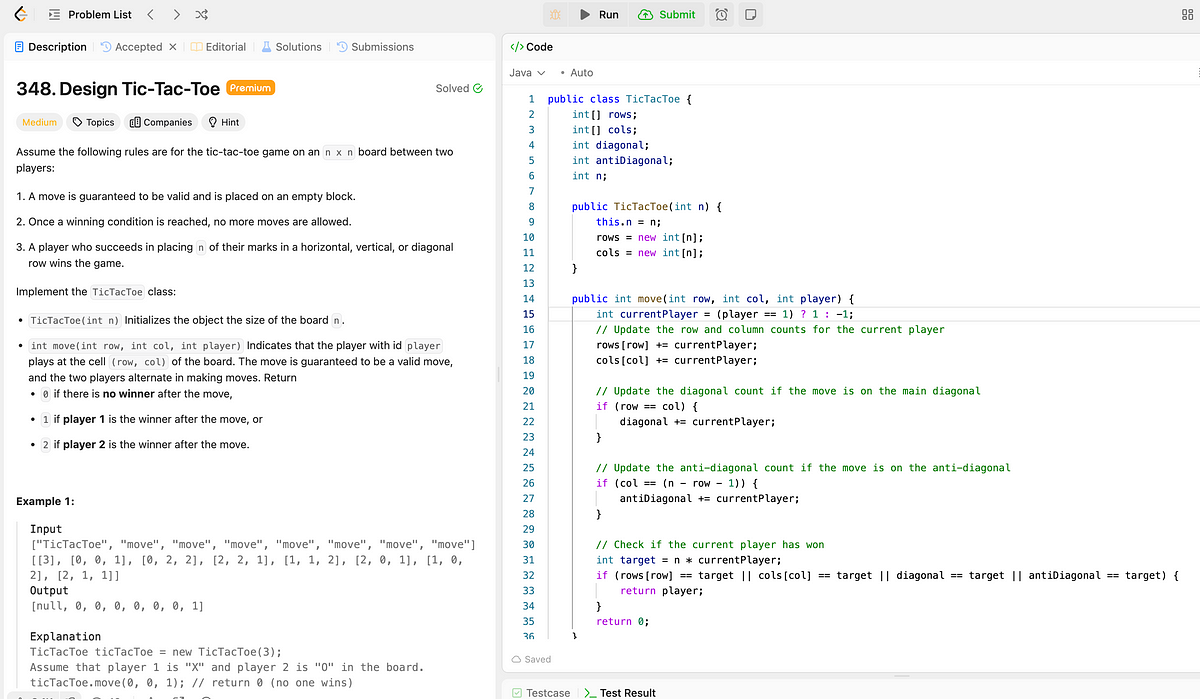The image size is (1200, 699).
Task: Click the panel divider handle between description and code
Action: point(498,374)
